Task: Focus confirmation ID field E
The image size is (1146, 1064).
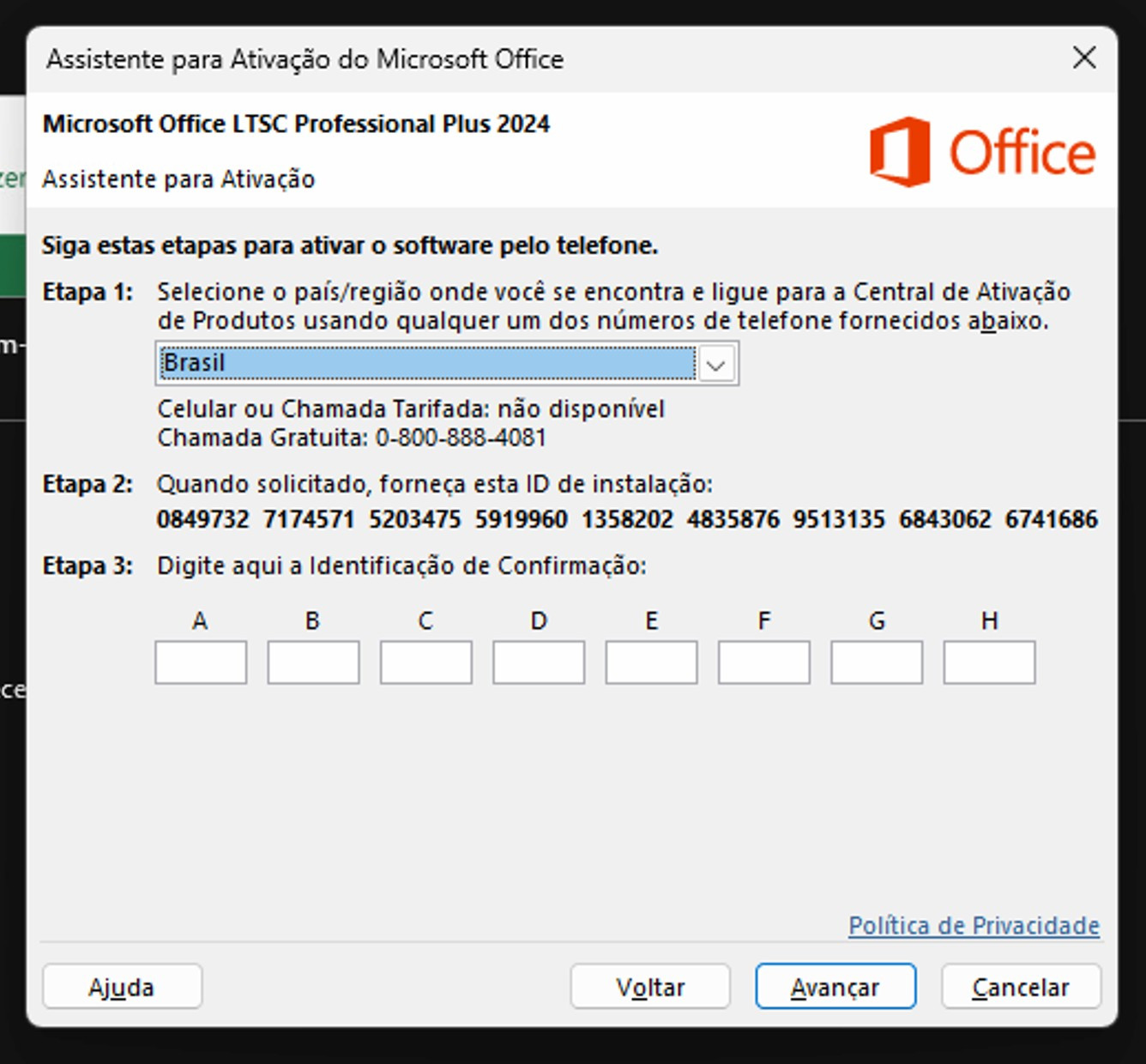Action: pos(651,662)
